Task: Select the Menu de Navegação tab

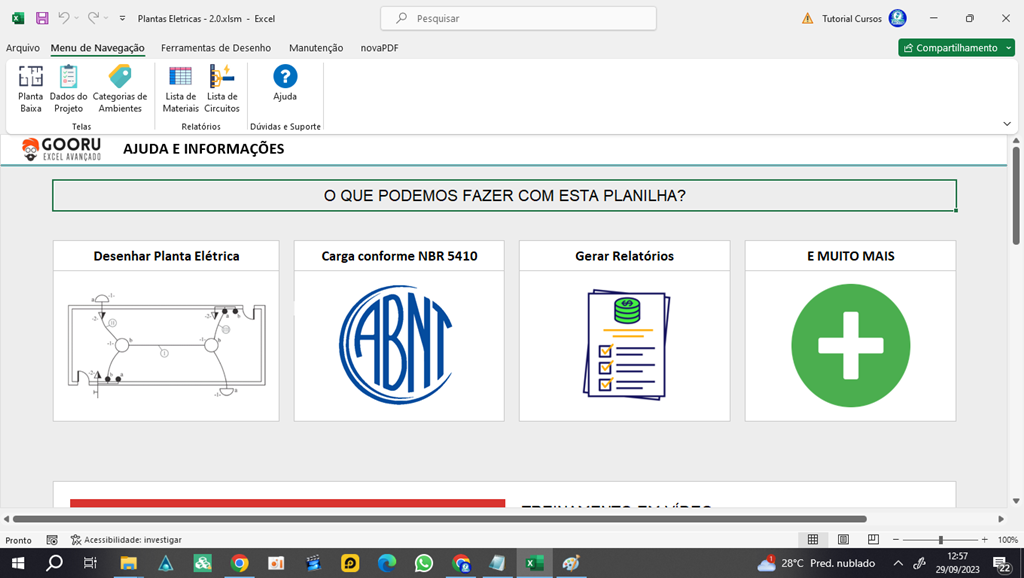Action: coord(97,48)
